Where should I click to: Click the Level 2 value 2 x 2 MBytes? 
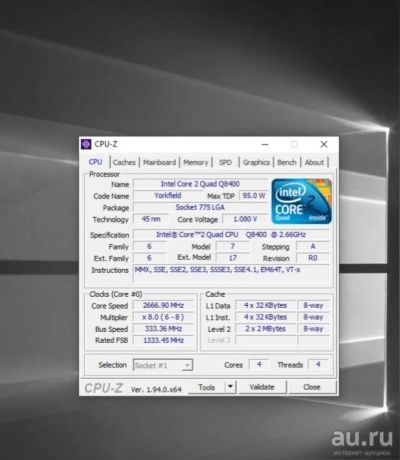(266, 329)
